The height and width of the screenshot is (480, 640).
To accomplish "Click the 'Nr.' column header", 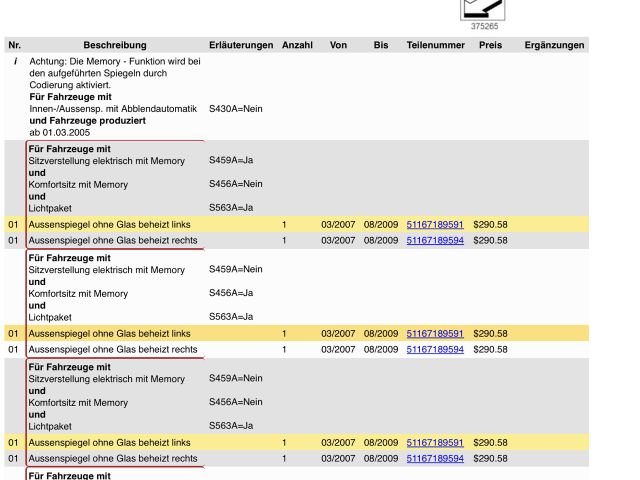I will tap(14, 45).
